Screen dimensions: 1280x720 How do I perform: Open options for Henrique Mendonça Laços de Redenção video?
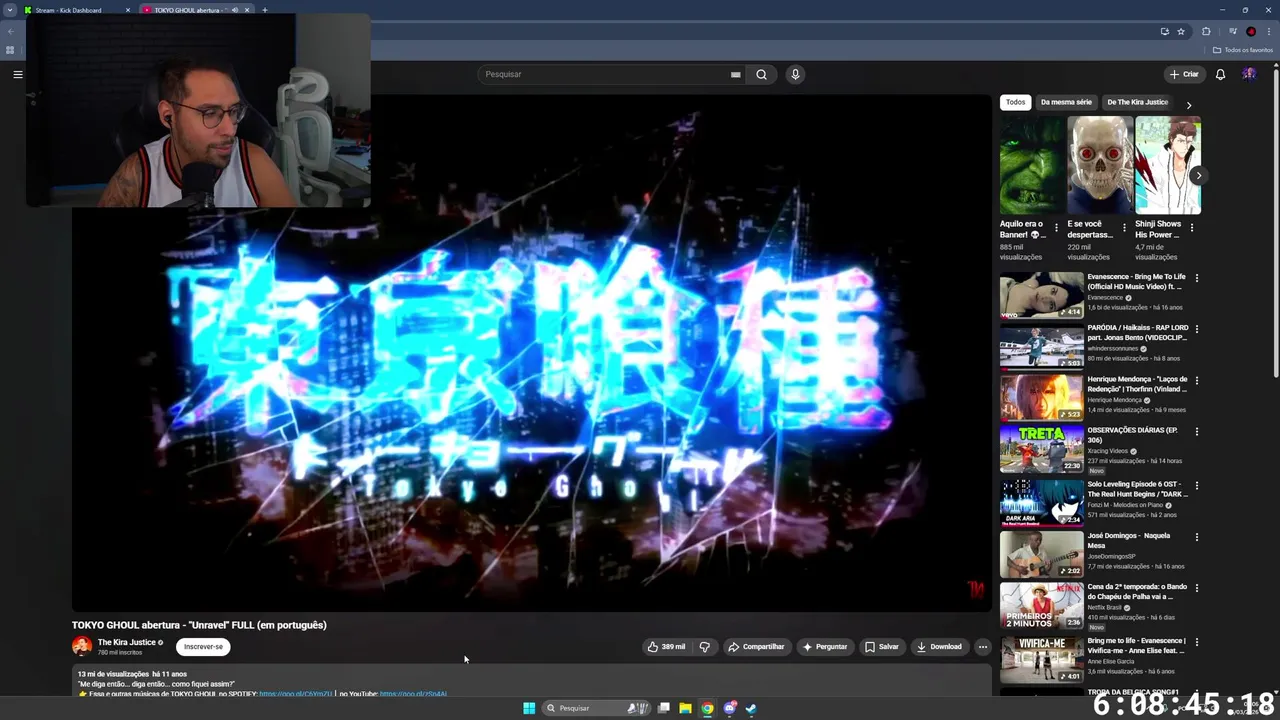click(x=1196, y=380)
